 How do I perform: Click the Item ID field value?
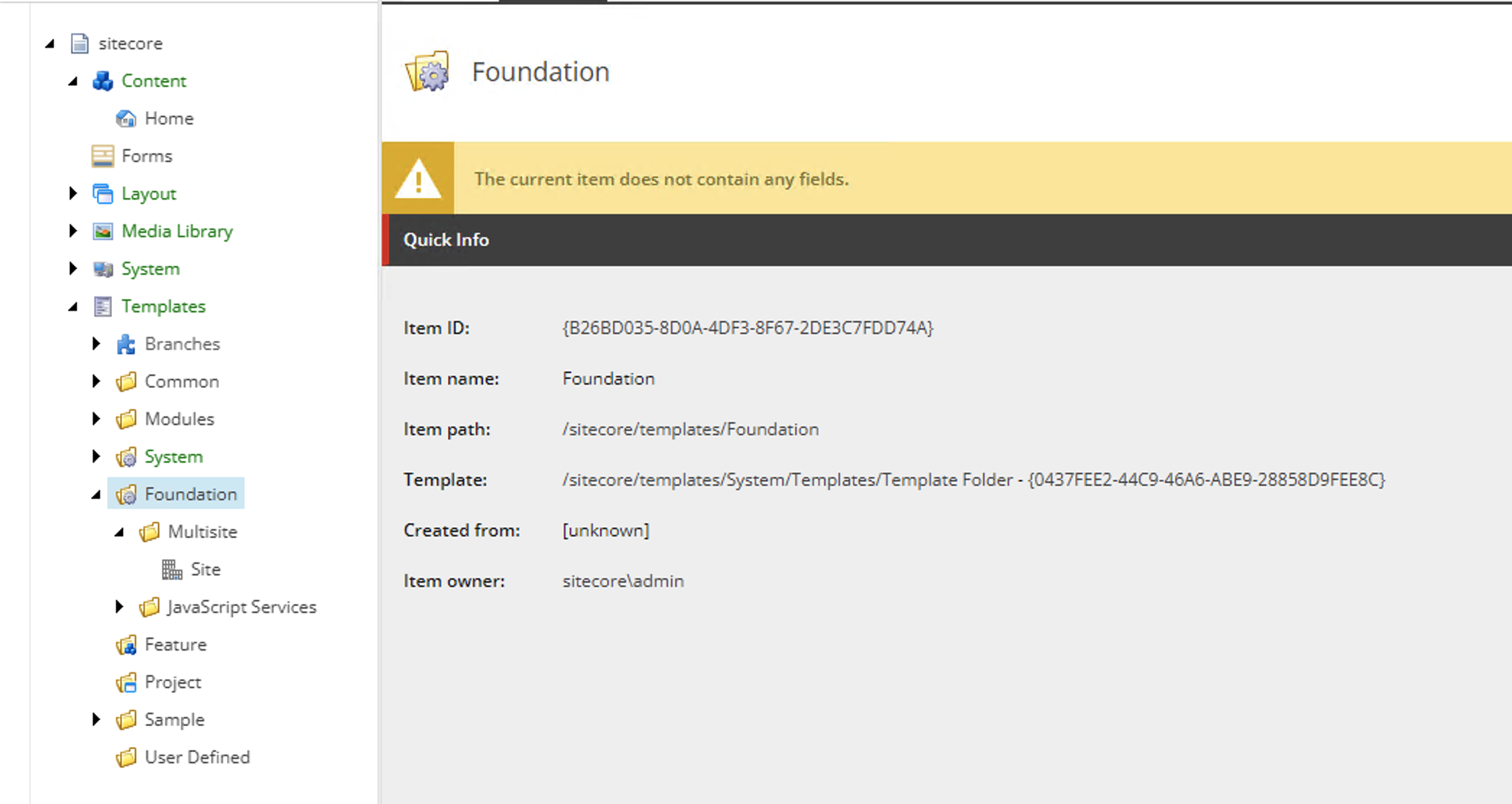[x=748, y=327]
